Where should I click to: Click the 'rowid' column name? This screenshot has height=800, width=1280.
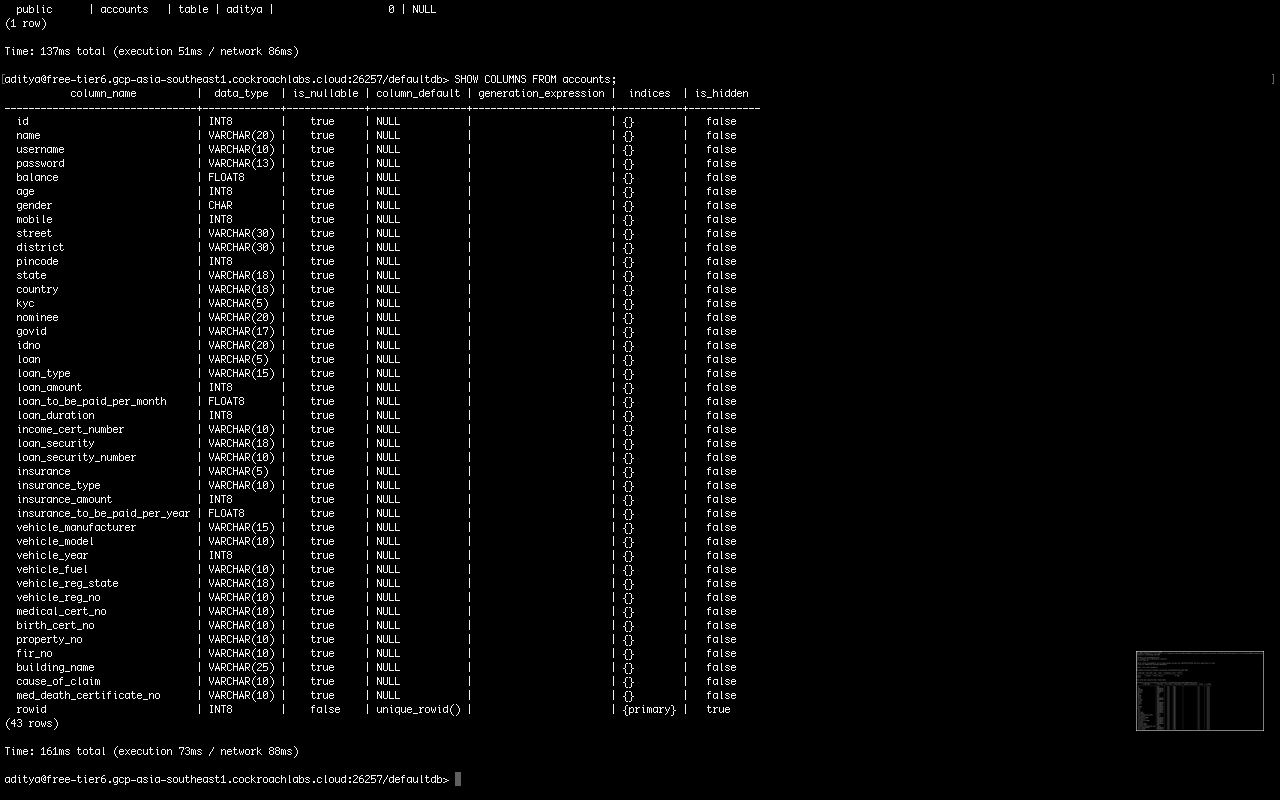pyautogui.click(x=31, y=709)
